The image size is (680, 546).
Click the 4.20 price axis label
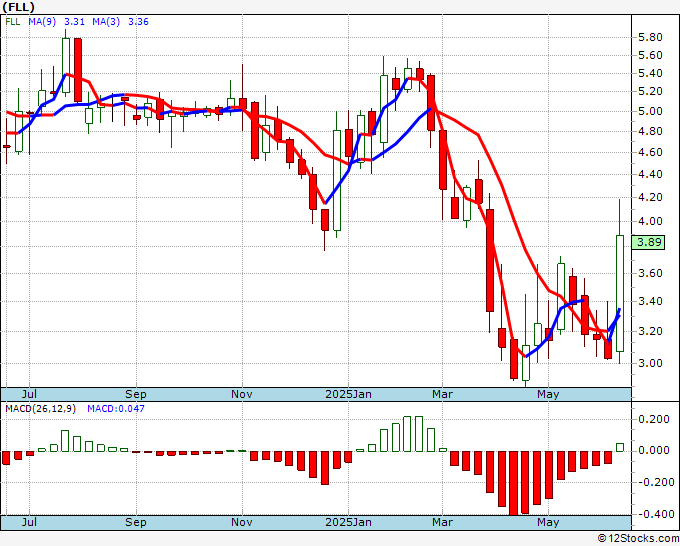tap(651, 197)
